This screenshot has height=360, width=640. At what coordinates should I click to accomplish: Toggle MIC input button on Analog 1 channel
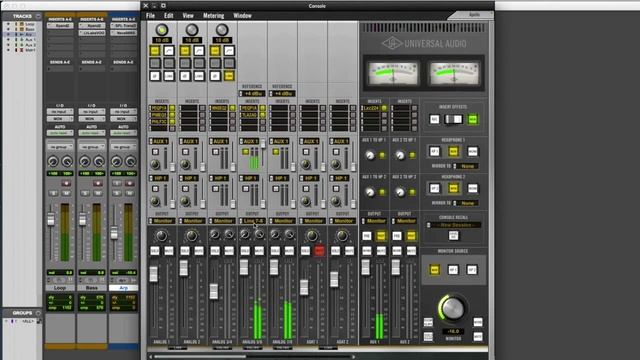[155, 51]
